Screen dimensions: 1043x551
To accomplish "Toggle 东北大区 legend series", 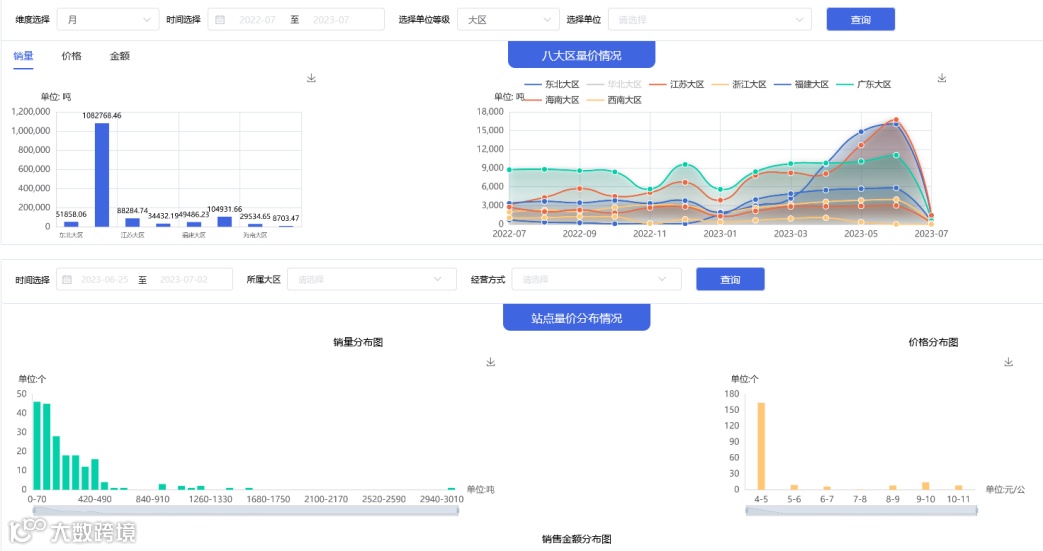I will coord(552,85).
